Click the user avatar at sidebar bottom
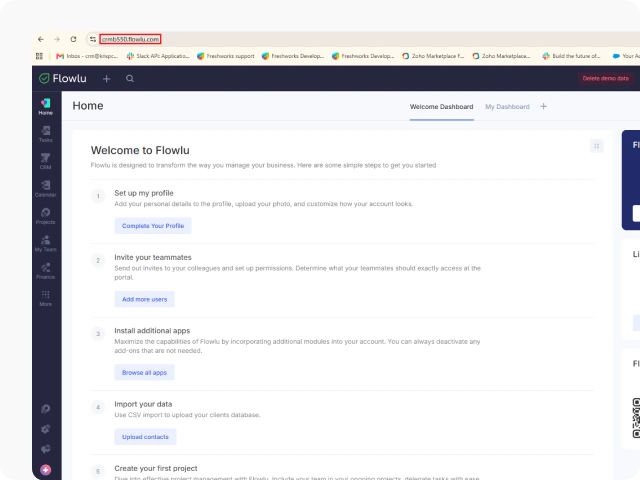The width and height of the screenshot is (640, 480). (x=45, y=470)
